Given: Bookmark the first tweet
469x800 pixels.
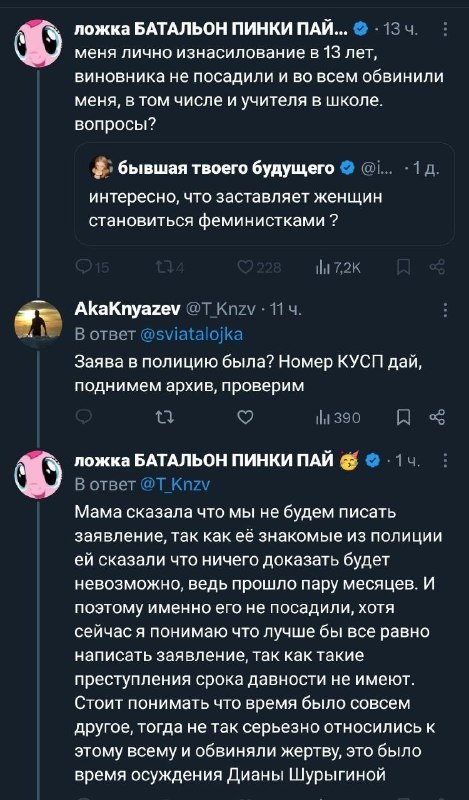Looking at the screenshot, I should pos(403,267).
